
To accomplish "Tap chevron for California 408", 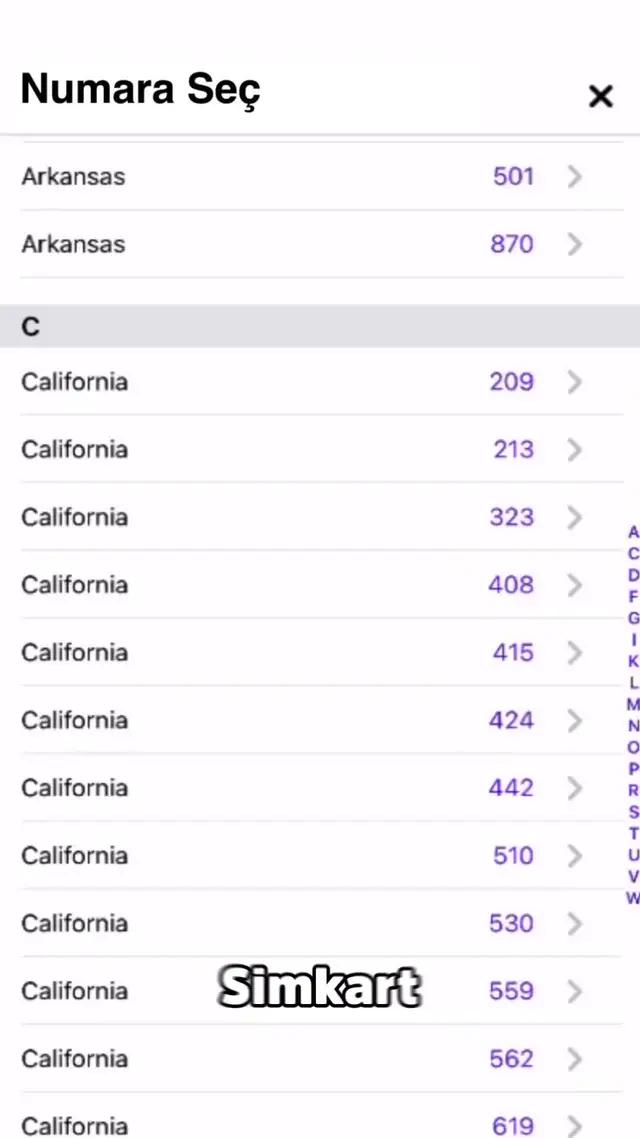I will pyautogui.click(x=574, y=585).
